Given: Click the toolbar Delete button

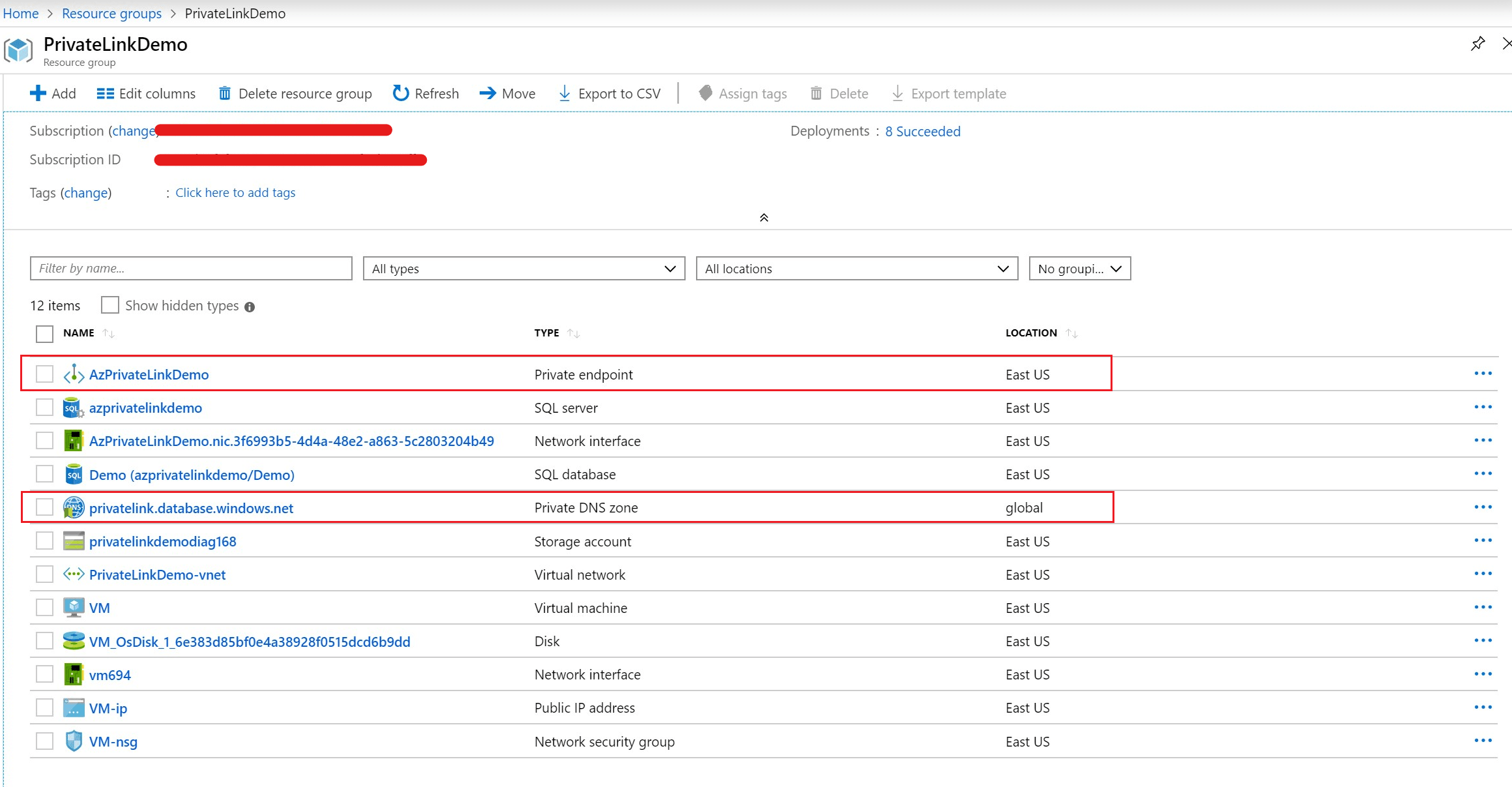Looking at the screenshot, I should coord(839,93).
